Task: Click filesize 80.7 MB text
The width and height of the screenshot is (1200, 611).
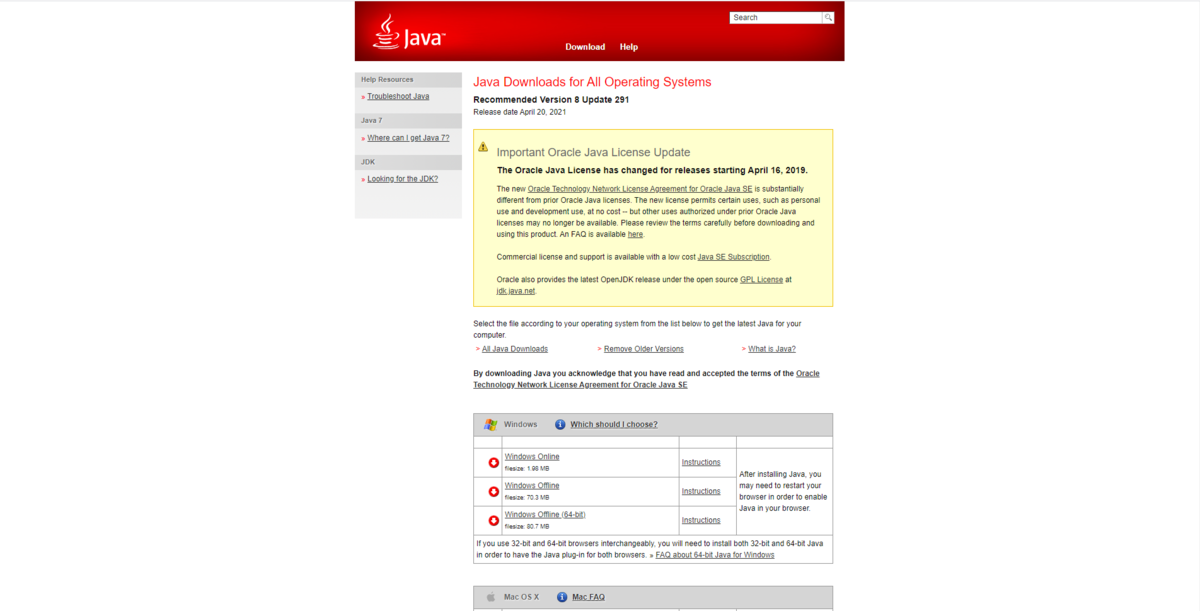Action: [x=527, y=526]
